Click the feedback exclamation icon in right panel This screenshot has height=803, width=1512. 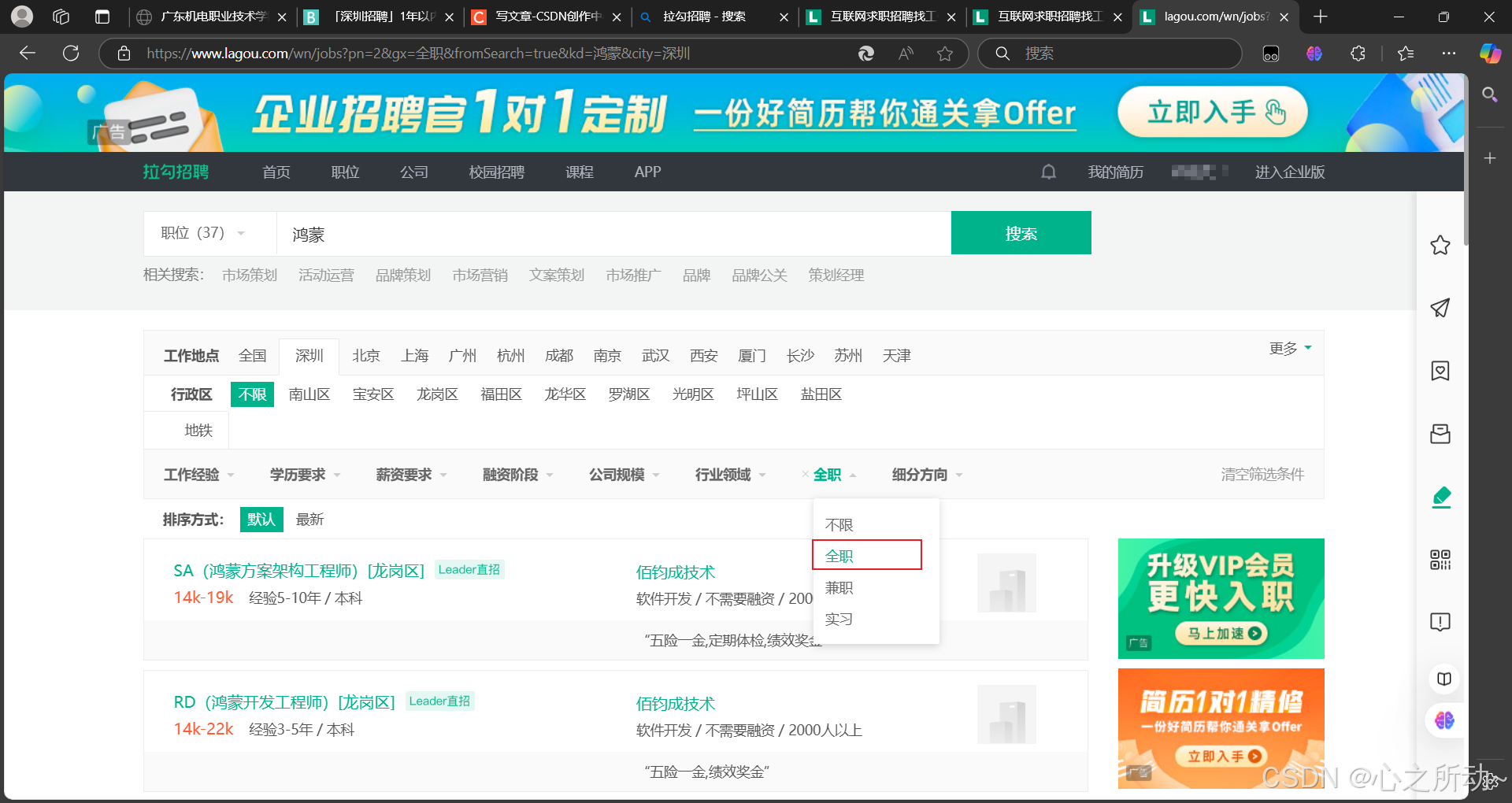1440,622
